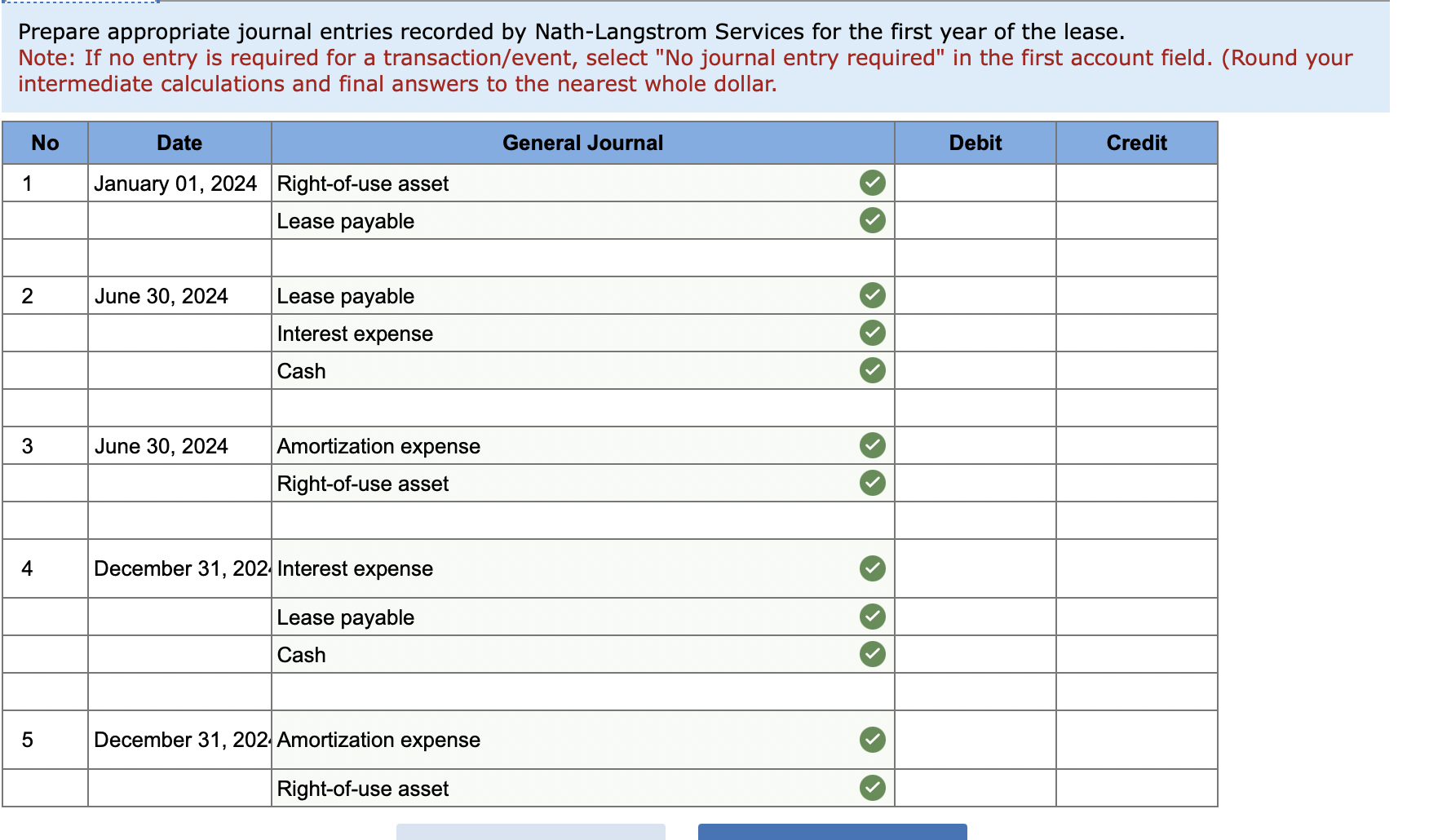Select credit cell for entry 2 Cash
Image resolution: width=1429 pixels, height=840 pixels.
click(x=1137, y=370)
